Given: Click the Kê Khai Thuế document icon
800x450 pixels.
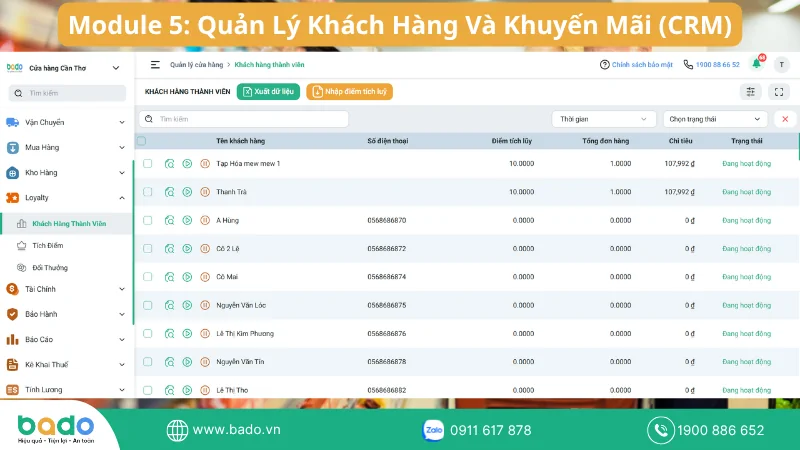Looking at the screenshot, I should [x=12, y=364].
